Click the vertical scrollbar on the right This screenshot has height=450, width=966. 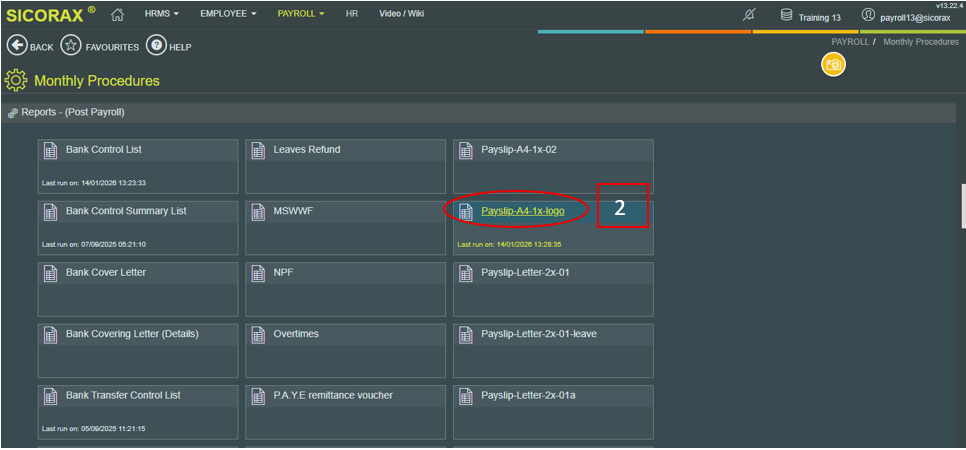point(961,200)
